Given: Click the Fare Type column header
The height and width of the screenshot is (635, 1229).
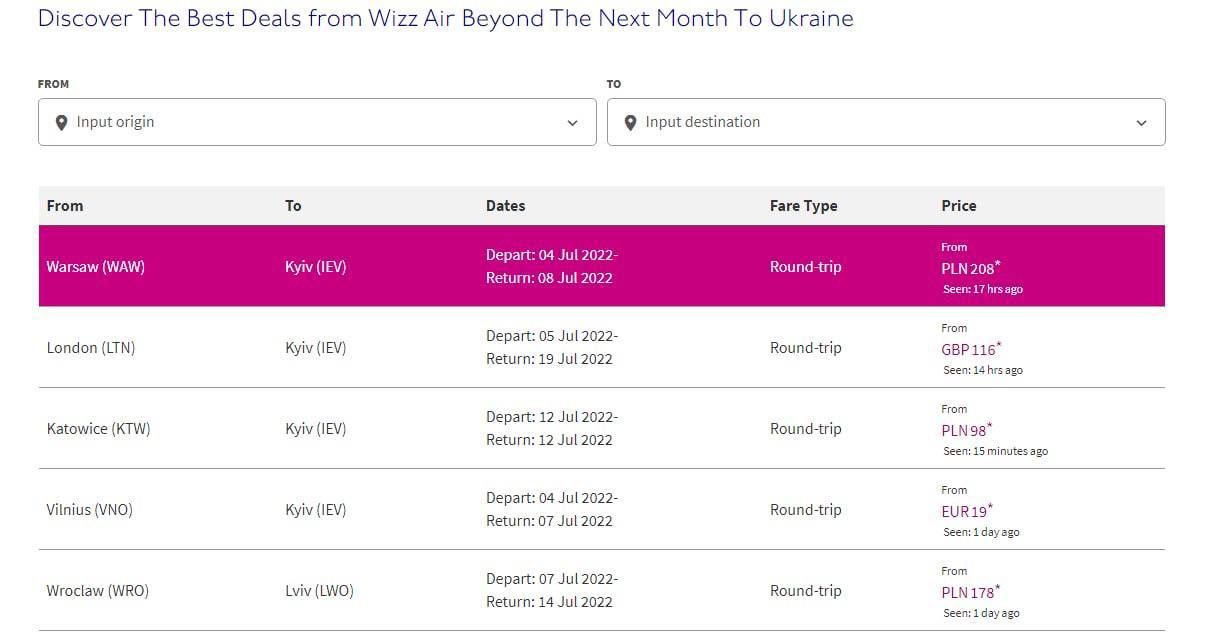Looking at the screenshot, I should [x=803, y=205].
